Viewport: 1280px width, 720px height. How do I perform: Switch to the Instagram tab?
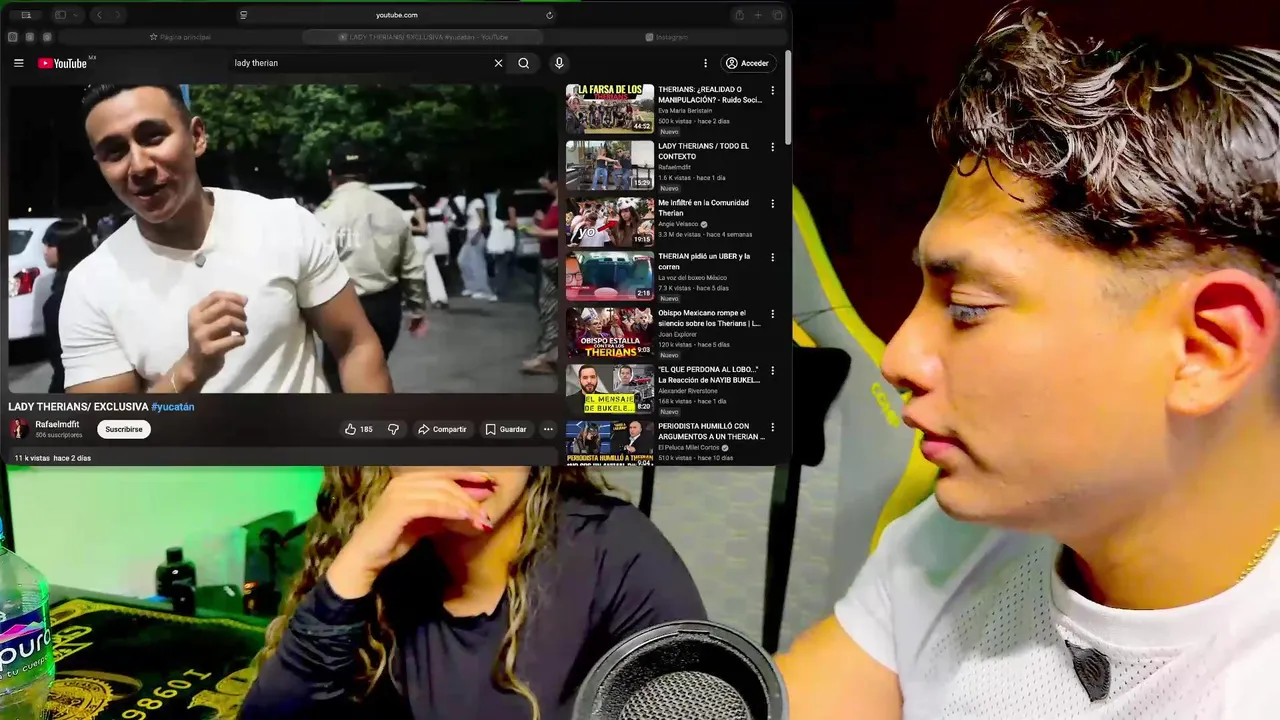click(x=666, y=37)
